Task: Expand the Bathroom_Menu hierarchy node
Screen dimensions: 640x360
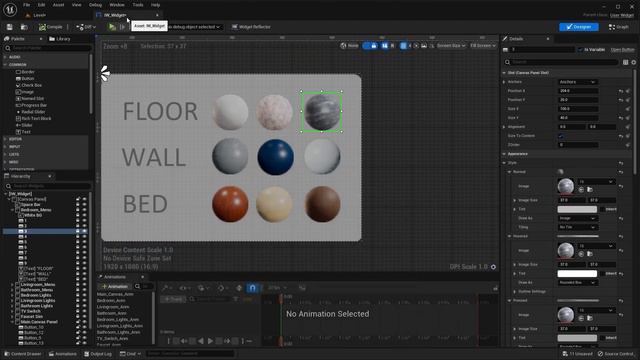Action: point(12,290)
